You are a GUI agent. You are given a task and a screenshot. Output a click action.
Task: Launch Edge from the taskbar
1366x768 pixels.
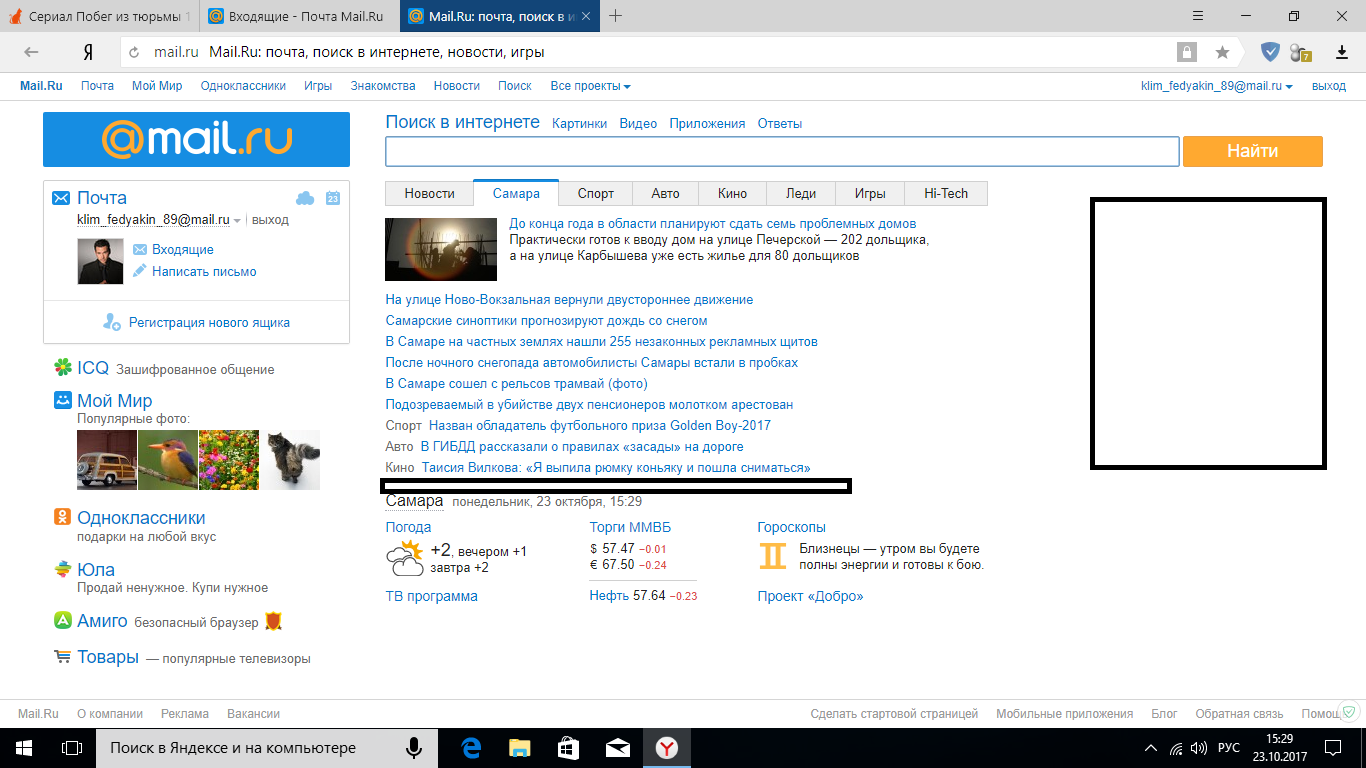pyautogui.click(x=471, y=748)
